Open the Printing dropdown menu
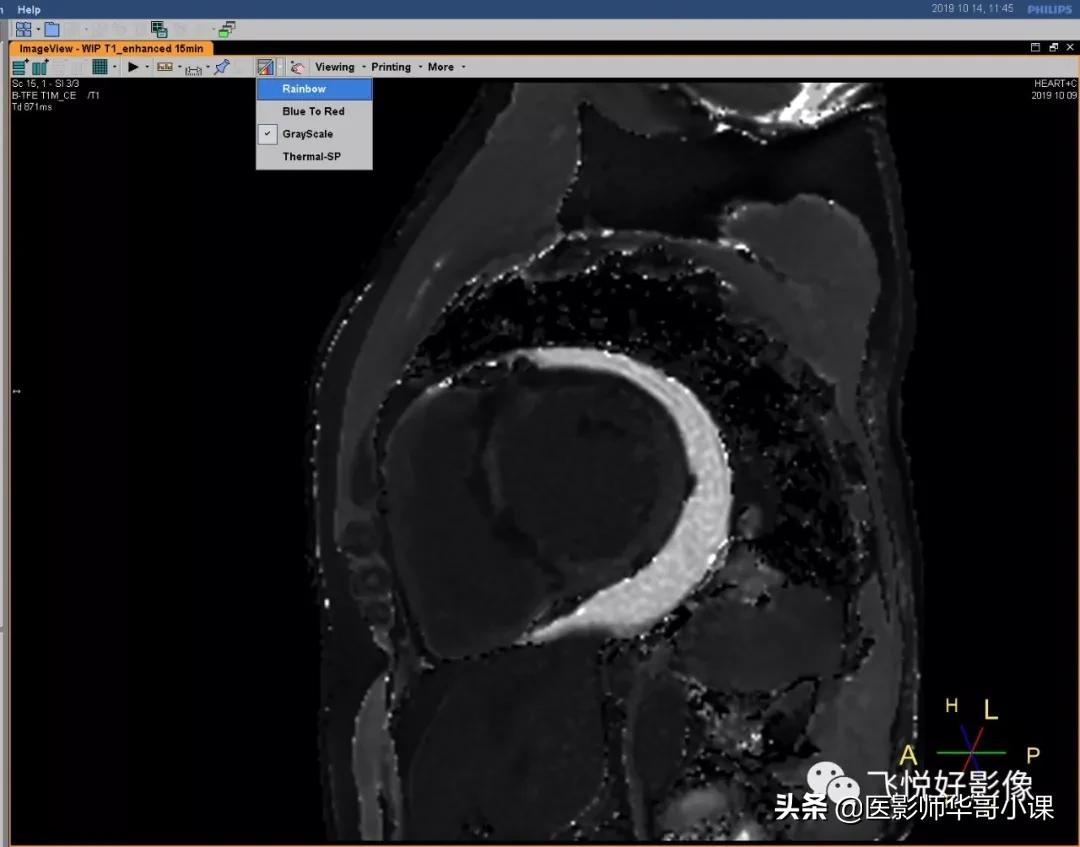1080x847 pixels. pyautogui.click(x=391, y=67)
